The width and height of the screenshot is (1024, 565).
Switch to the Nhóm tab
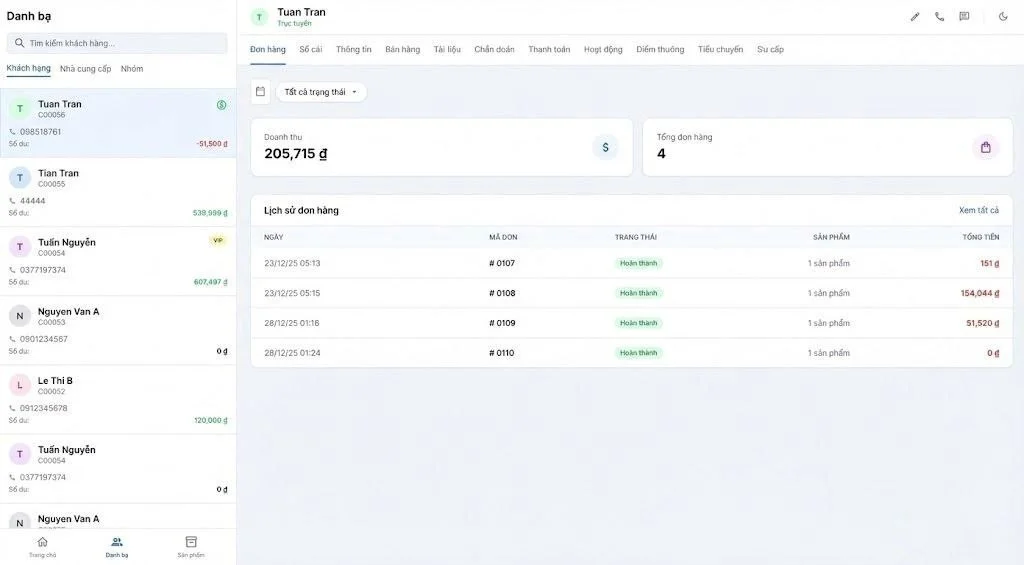coord(132,69)
